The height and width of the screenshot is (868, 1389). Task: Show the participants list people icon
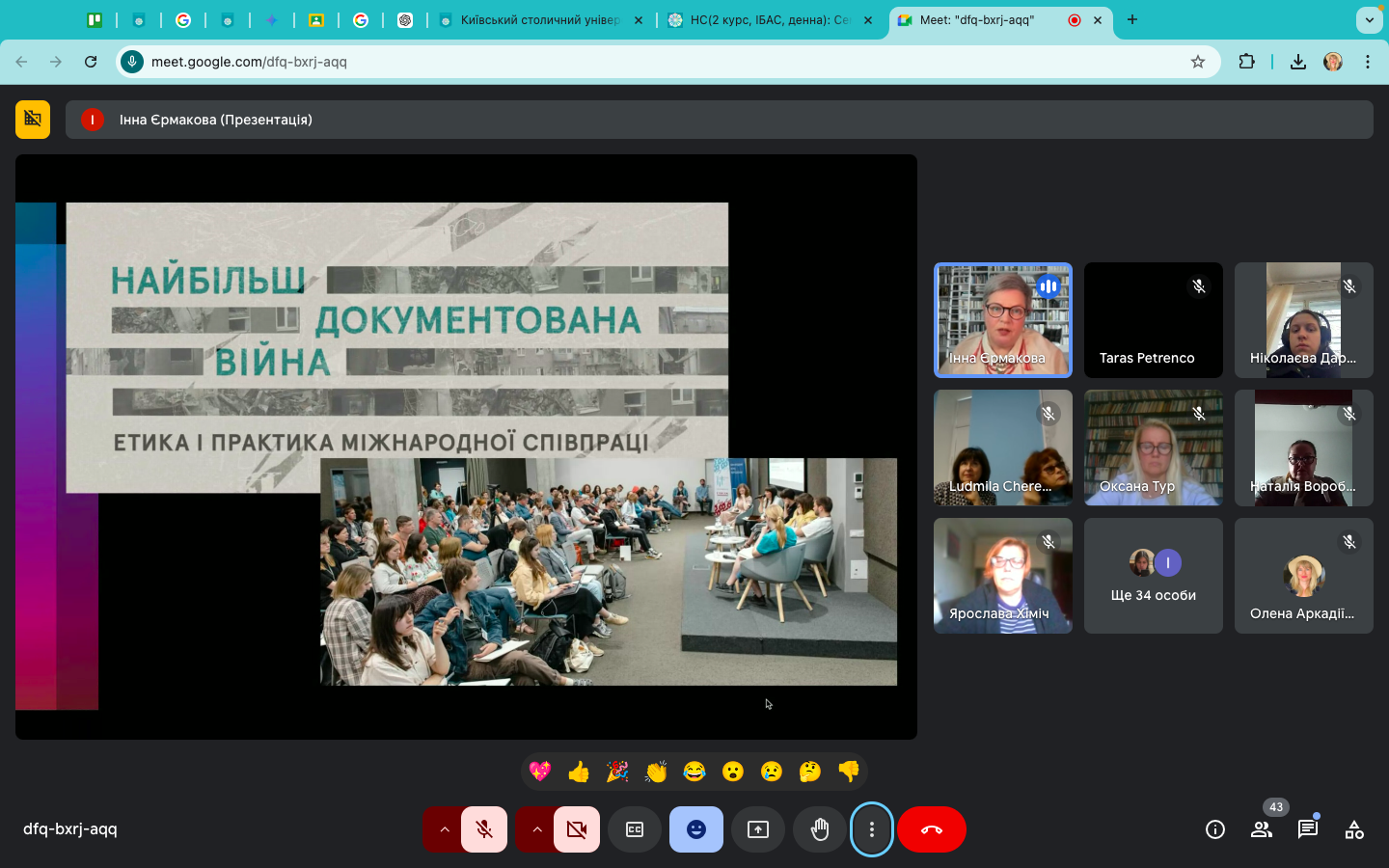[1262, 829]
